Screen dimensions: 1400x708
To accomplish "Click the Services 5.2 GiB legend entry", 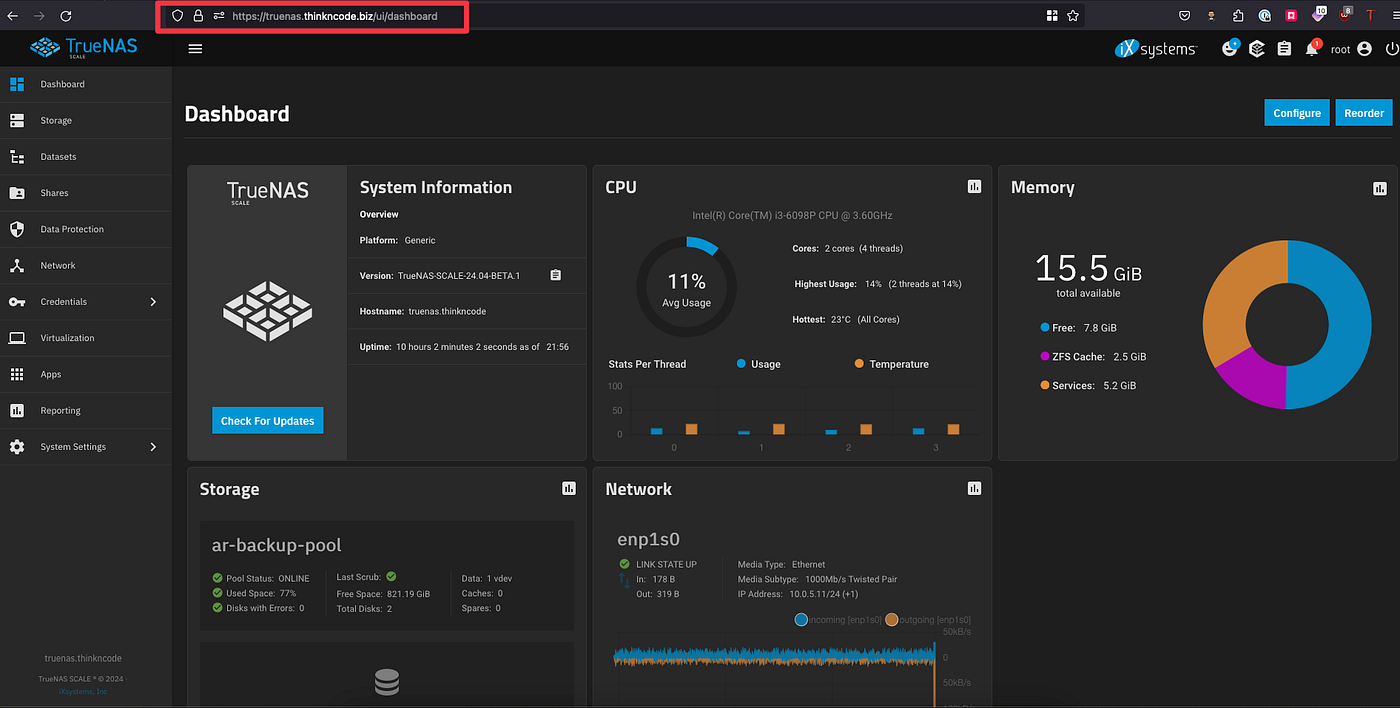I will [1088, 385].
